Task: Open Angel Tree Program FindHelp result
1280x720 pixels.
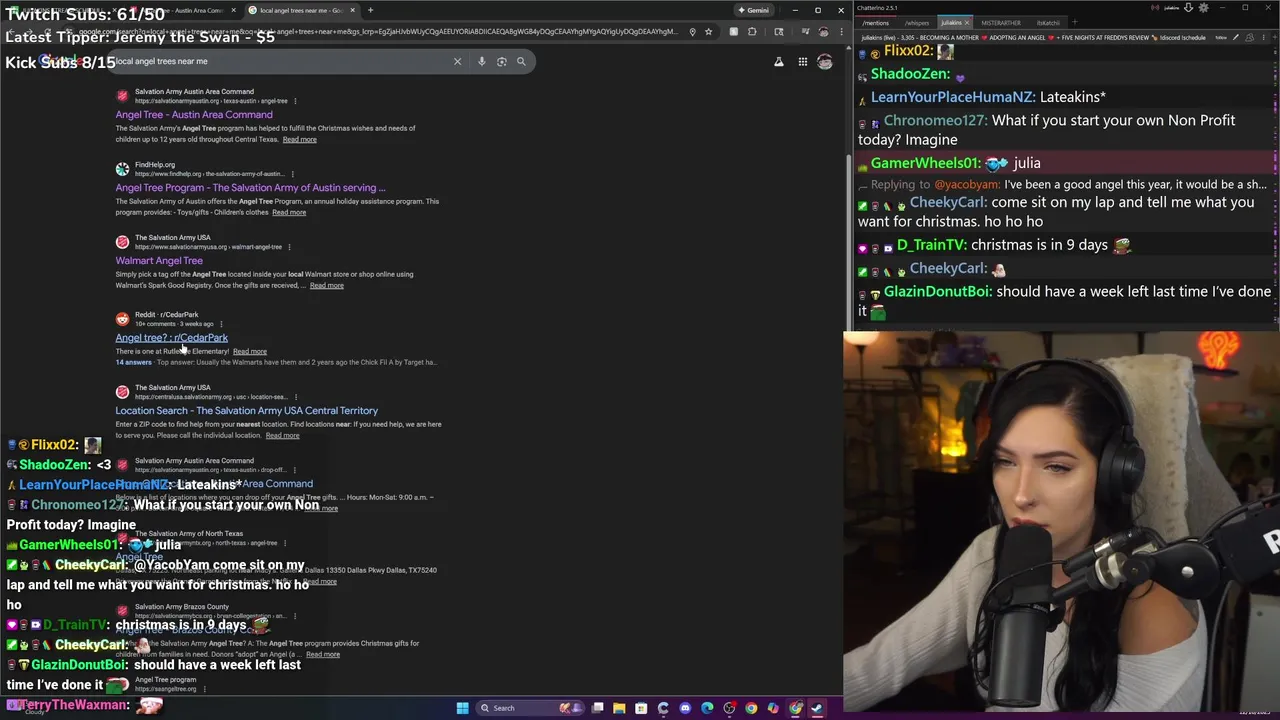Action: 250,187
